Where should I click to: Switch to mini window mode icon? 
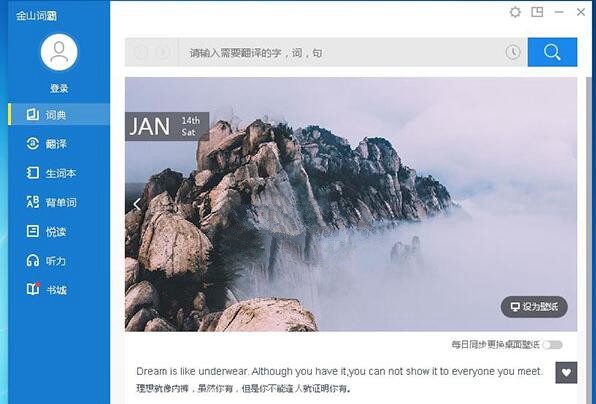tap(537, 12)
